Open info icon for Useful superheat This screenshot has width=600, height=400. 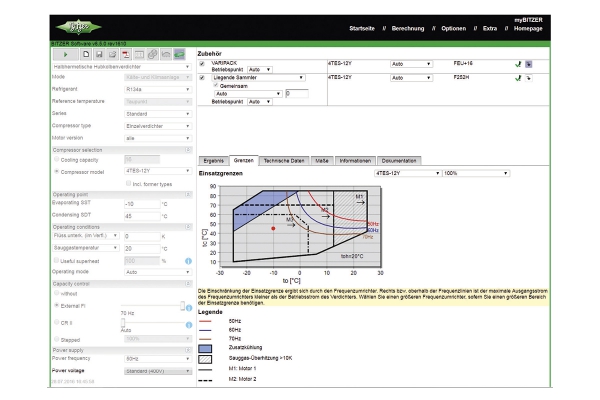(x=188, y=261)
